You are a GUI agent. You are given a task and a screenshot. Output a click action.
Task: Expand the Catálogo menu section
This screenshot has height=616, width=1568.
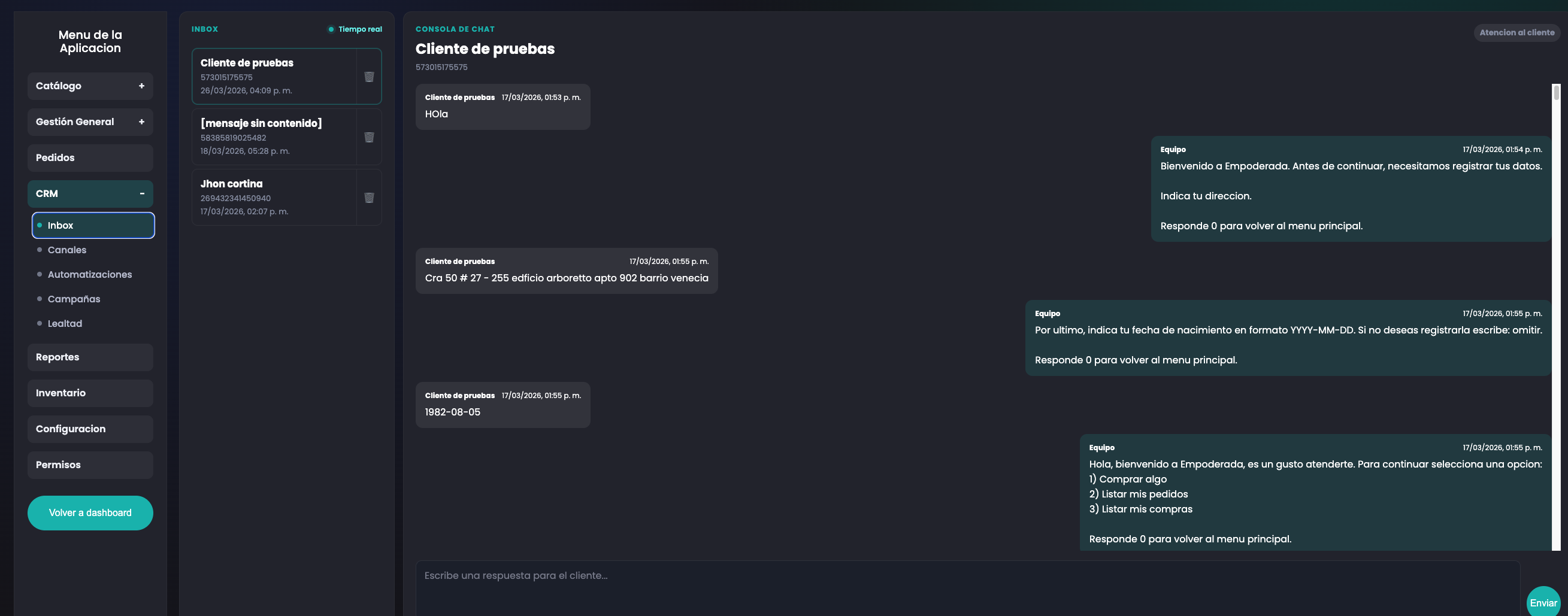(x=90, y=86)
